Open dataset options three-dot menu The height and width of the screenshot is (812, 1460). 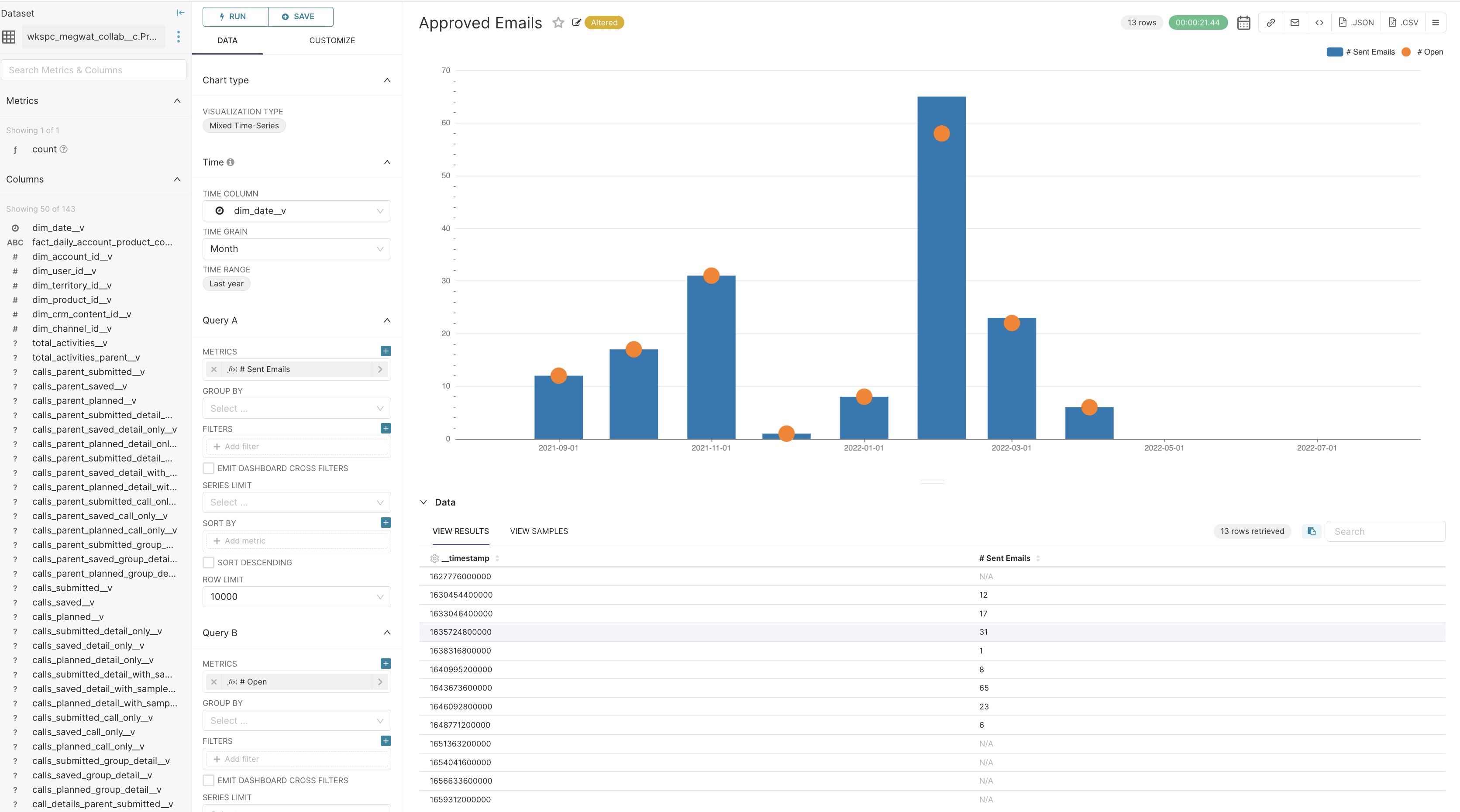click(179, 37)
